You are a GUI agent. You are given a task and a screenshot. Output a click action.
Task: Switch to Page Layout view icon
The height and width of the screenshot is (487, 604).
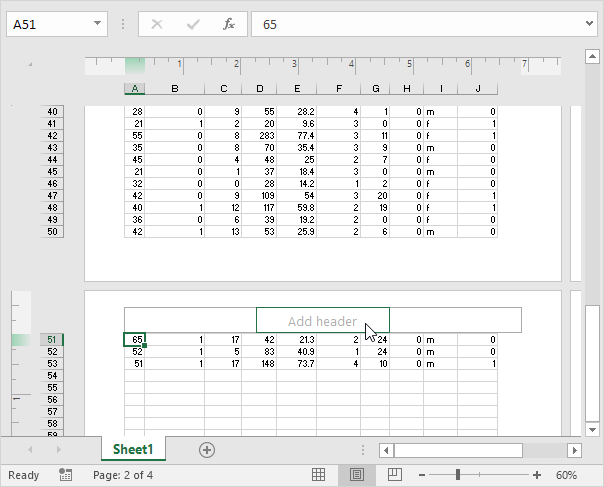(357, 475)
